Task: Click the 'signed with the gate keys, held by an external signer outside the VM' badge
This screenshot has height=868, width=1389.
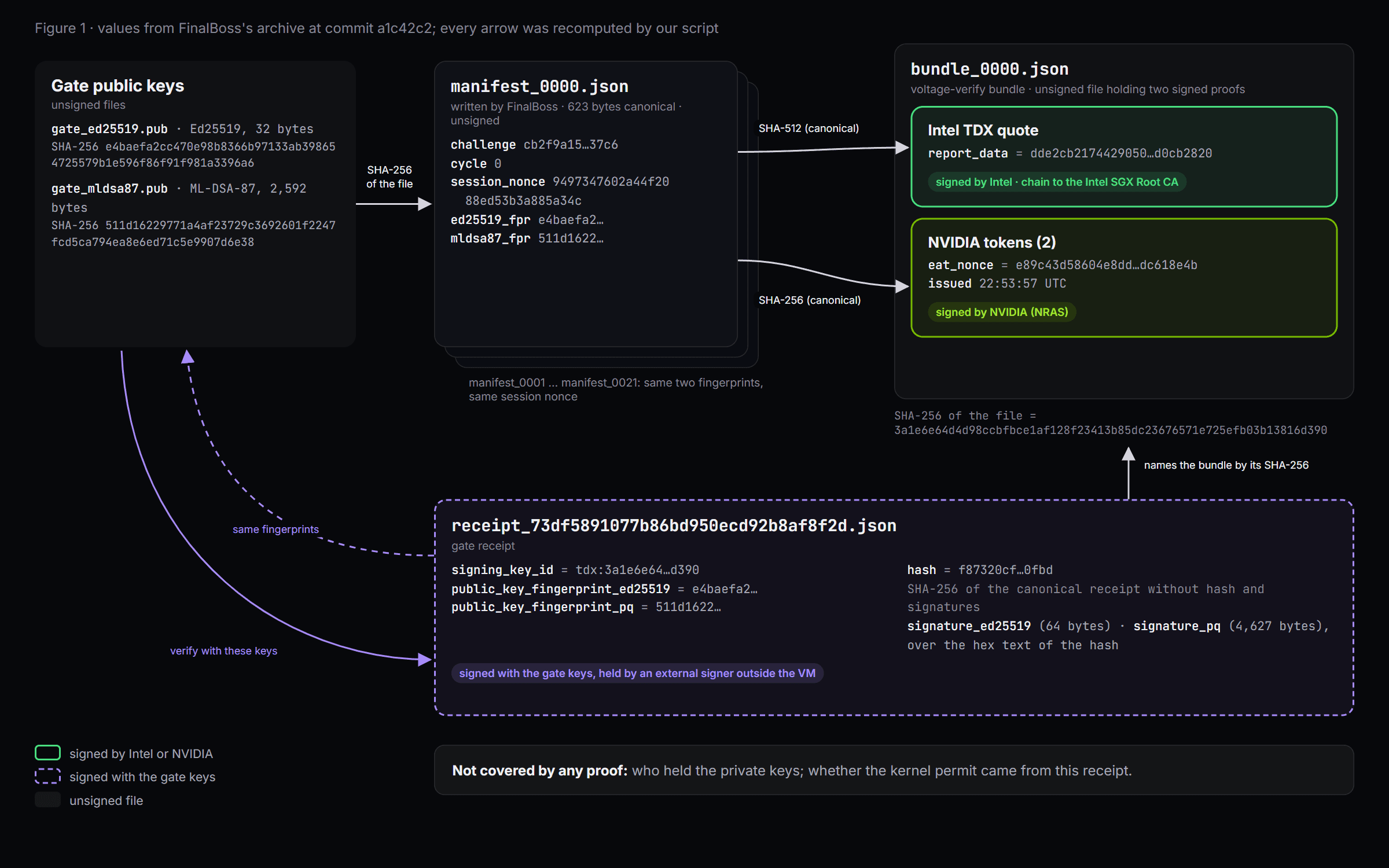Action: pyautogui.click(x=637, y=673)
